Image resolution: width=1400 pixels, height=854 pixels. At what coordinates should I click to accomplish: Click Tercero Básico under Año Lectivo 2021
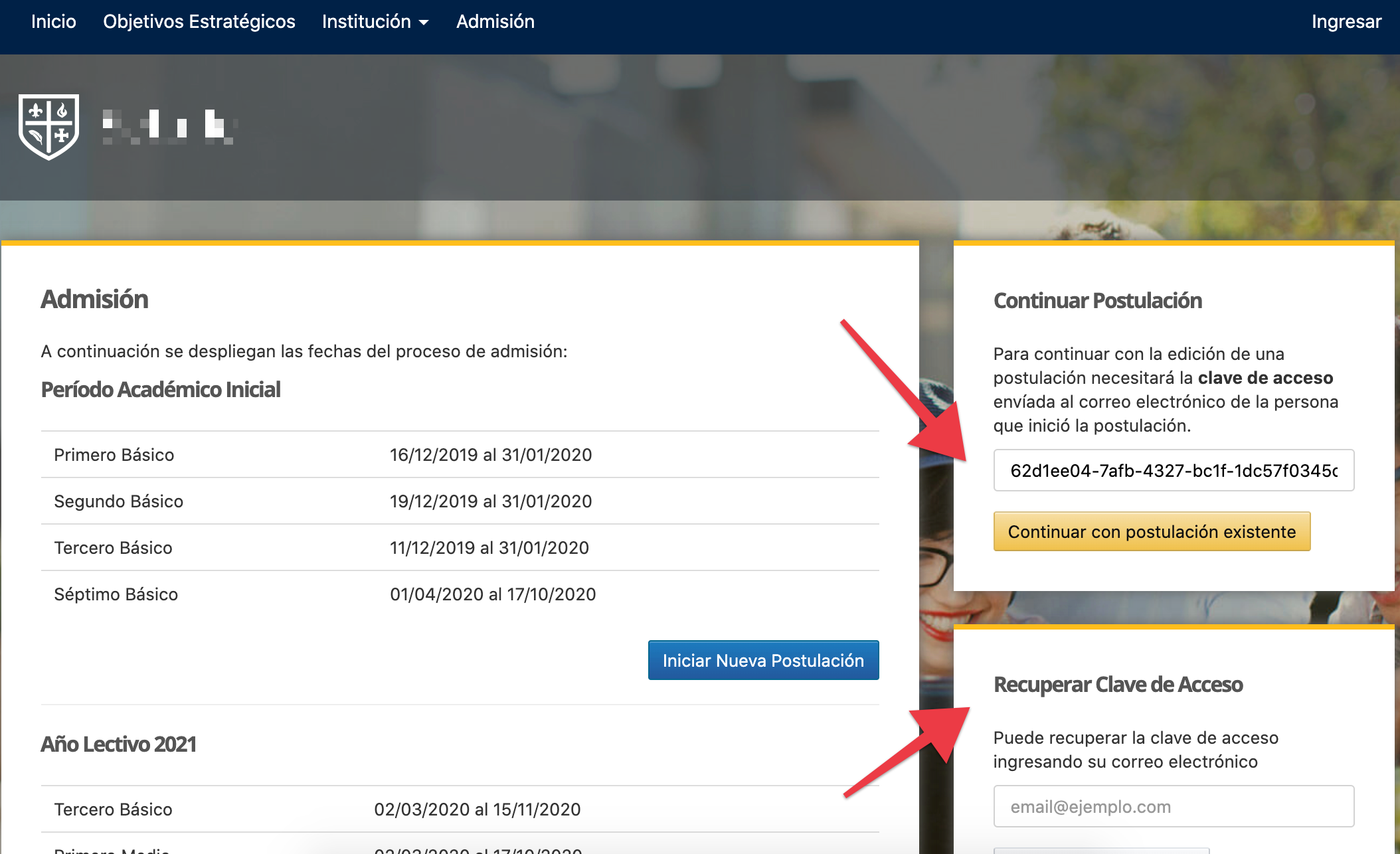pyautogui.click(x=113, y=810)
